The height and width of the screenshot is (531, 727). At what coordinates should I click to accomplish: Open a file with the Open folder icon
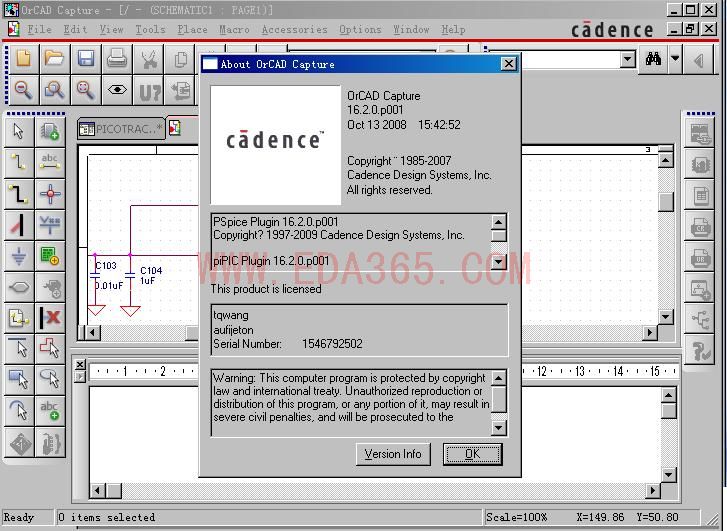pyautogui.click(x=55, y=59)
